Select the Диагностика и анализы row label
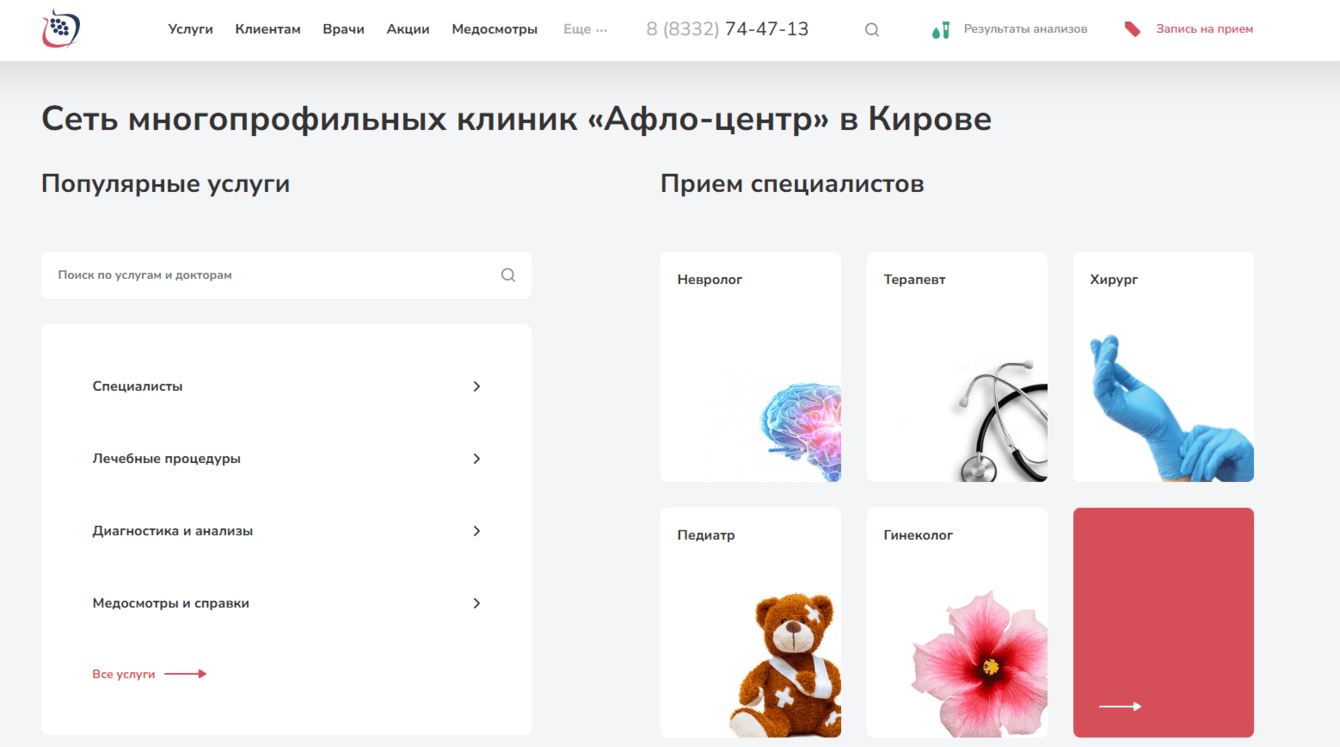This screenshot has height=747, width=1340. pyautogui.click(x=173, y=531)
